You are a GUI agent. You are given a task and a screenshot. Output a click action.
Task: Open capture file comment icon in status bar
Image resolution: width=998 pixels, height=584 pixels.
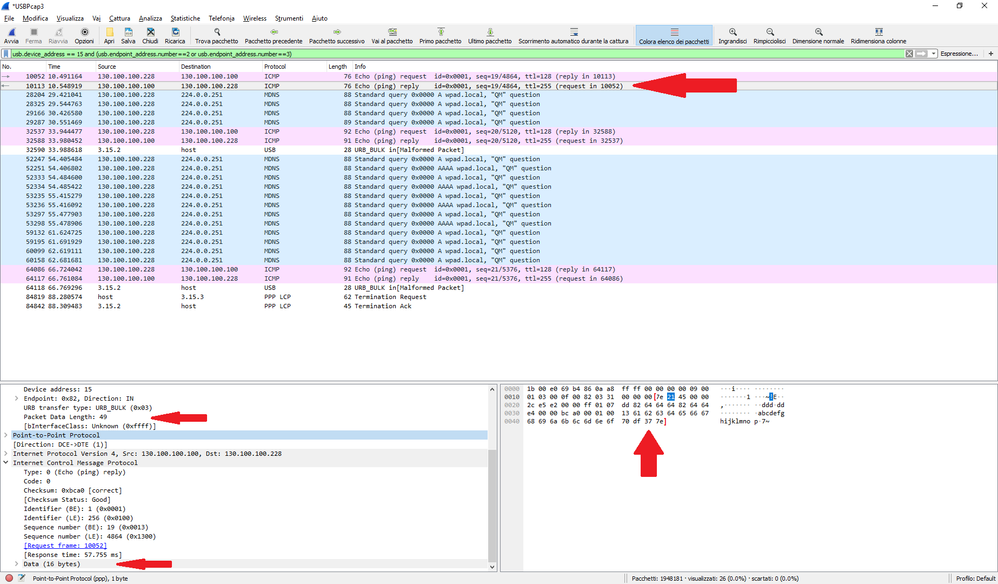coord(21,578)
